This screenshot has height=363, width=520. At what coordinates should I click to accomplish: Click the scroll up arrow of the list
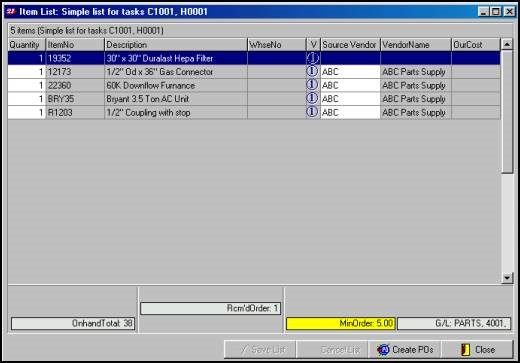click(x=507, y=44)
